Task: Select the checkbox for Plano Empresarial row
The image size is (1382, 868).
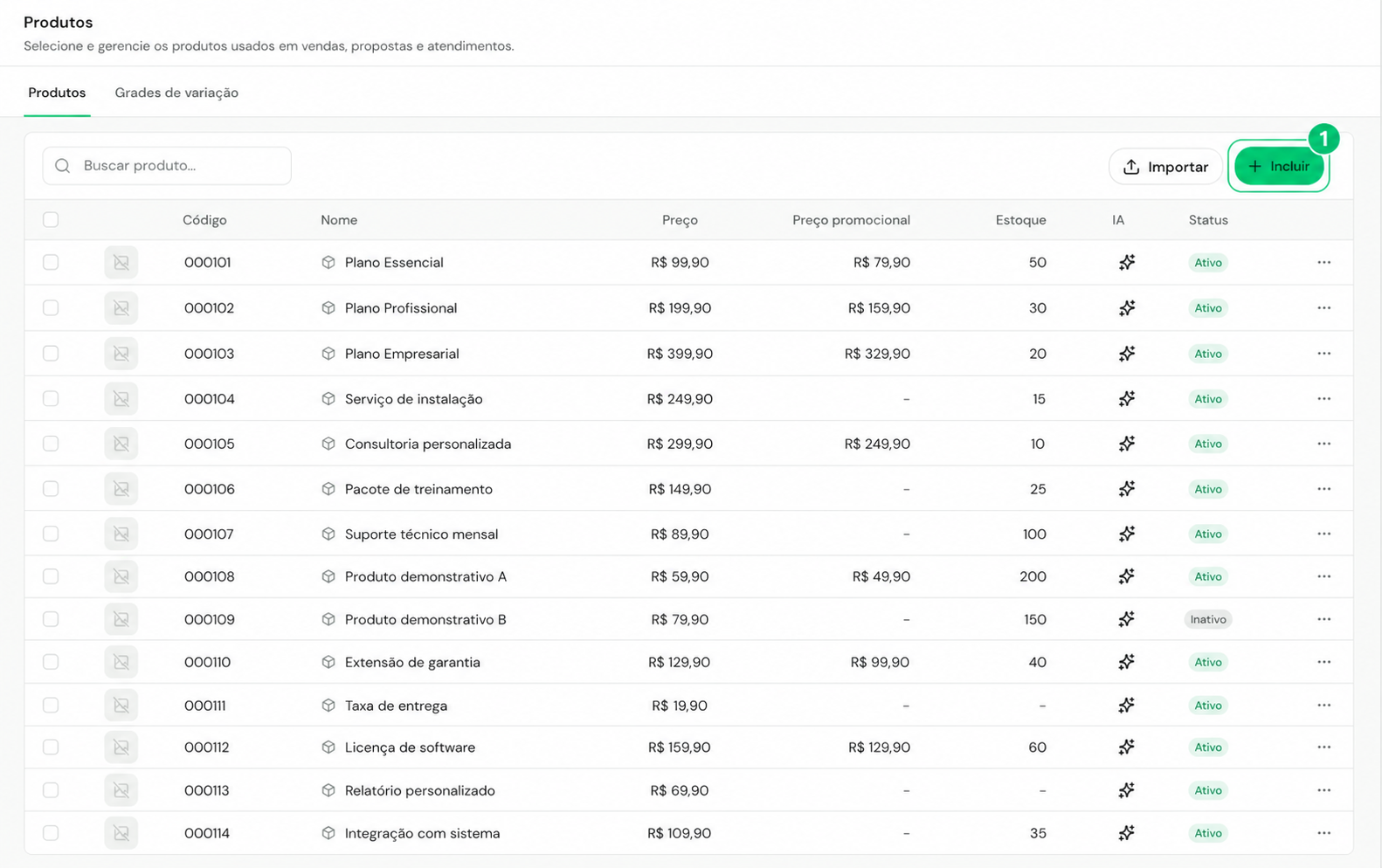Action: coord(51,354)
